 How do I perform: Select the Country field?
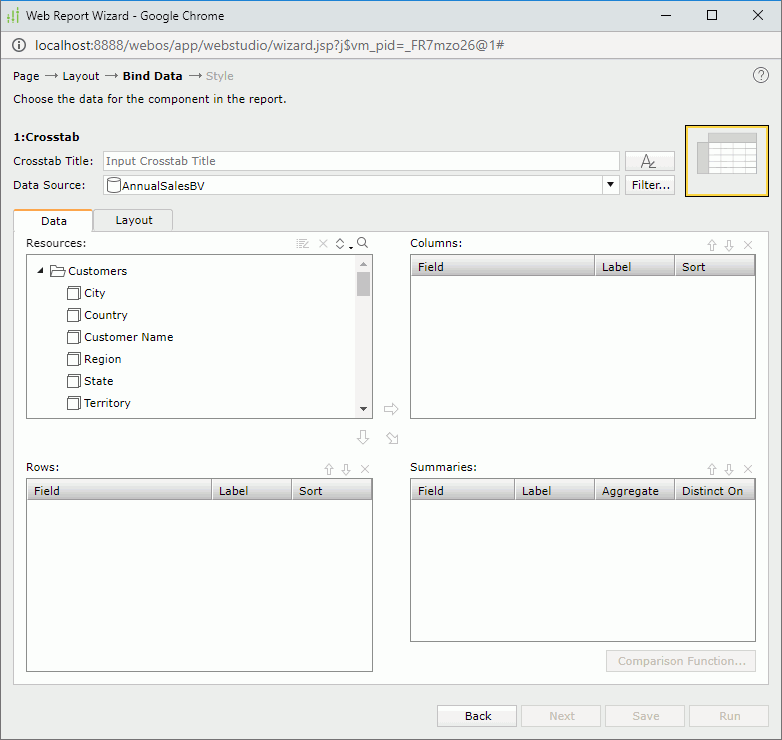click(105, 315)
